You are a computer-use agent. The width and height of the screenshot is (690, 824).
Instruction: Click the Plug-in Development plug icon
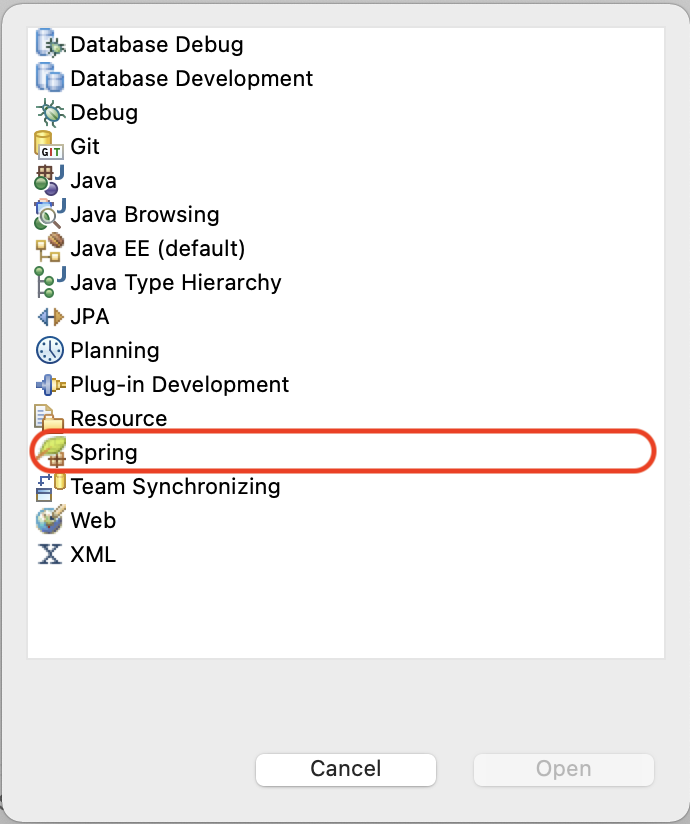50,384
